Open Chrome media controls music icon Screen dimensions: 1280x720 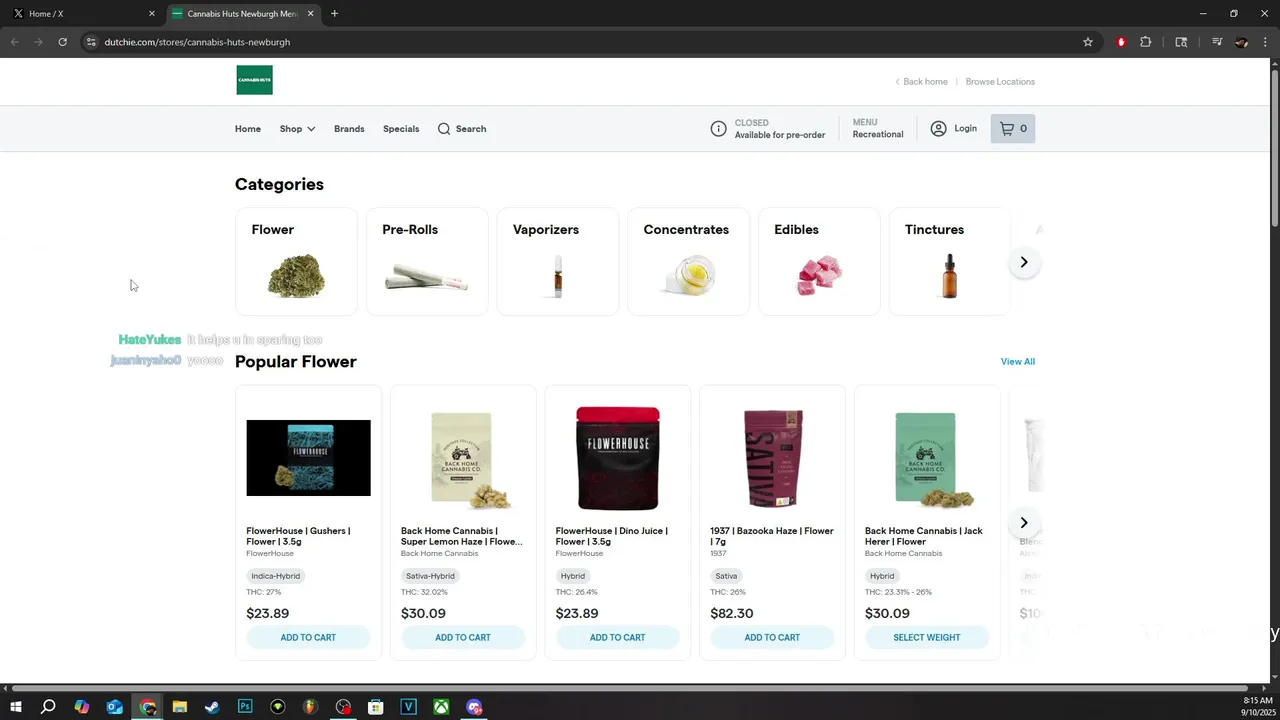pos(1217,42)
